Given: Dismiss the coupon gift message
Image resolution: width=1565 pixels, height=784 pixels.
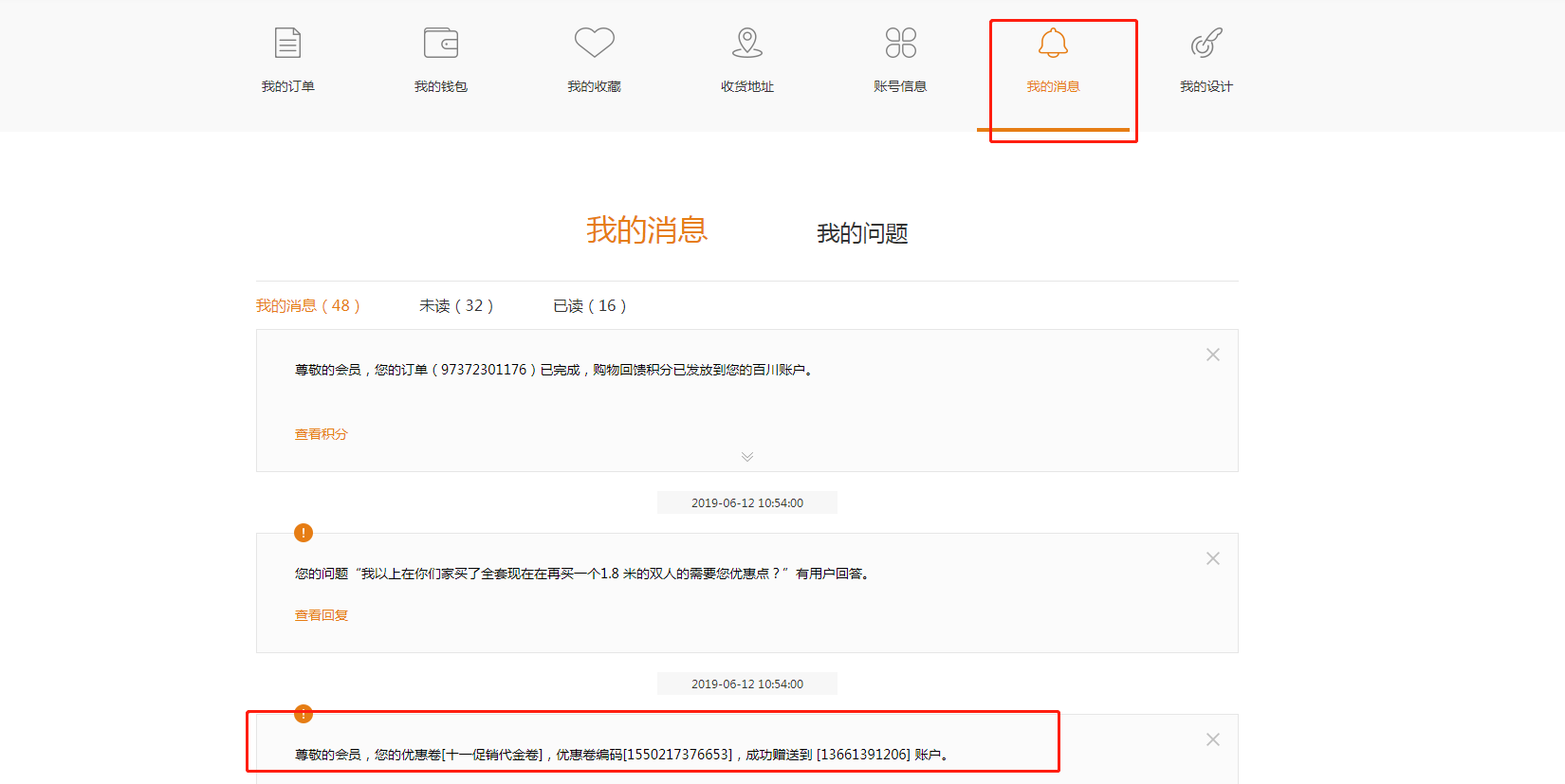Looking at the screenshot, I should [x=1212, y=739].
